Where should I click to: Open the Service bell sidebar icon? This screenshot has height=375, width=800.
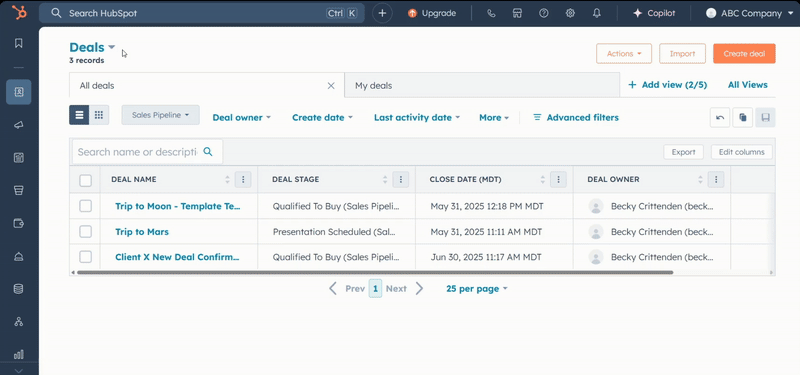pyautogui.click(x=19, y=256)
